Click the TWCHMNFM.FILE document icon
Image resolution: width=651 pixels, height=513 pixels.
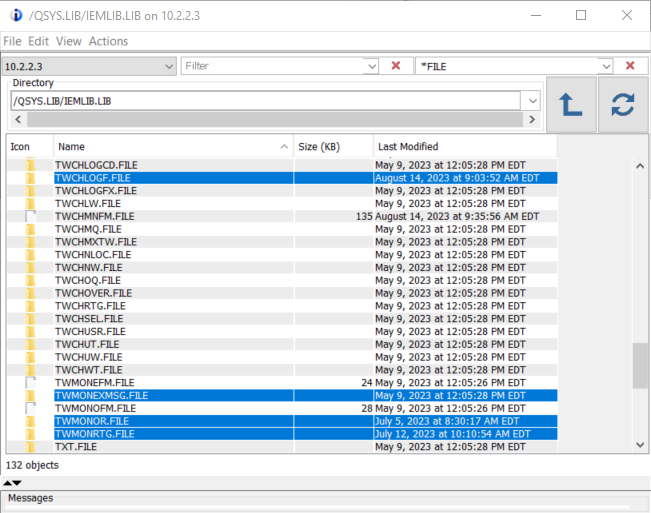tap(30, 216)
